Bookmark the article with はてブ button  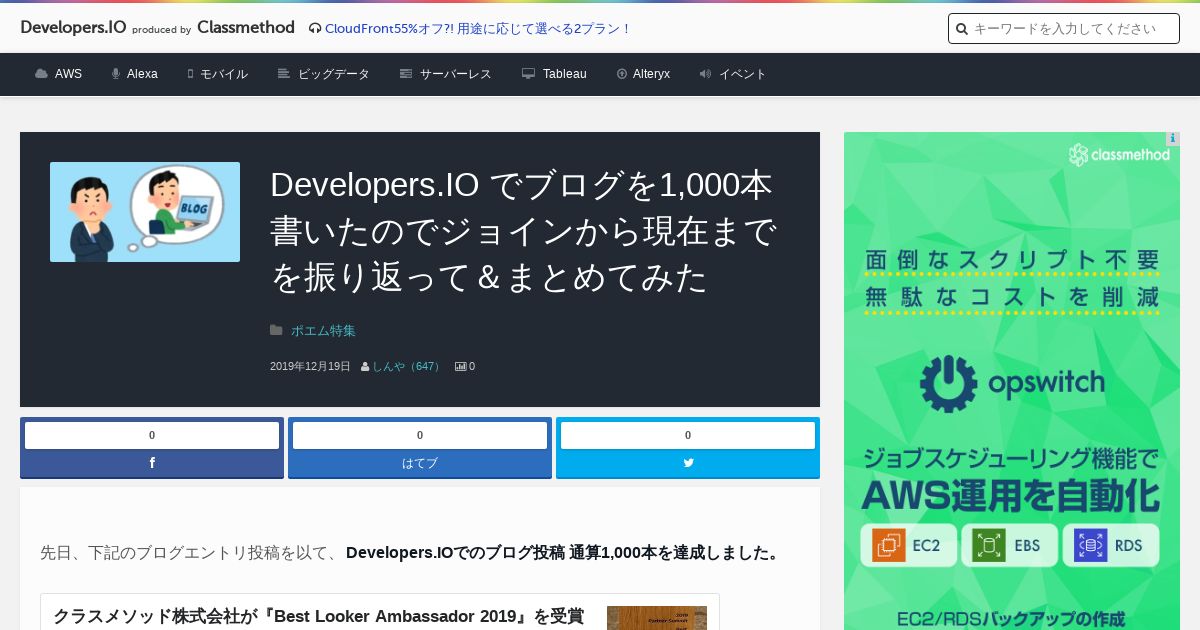[x=420, y=463]
